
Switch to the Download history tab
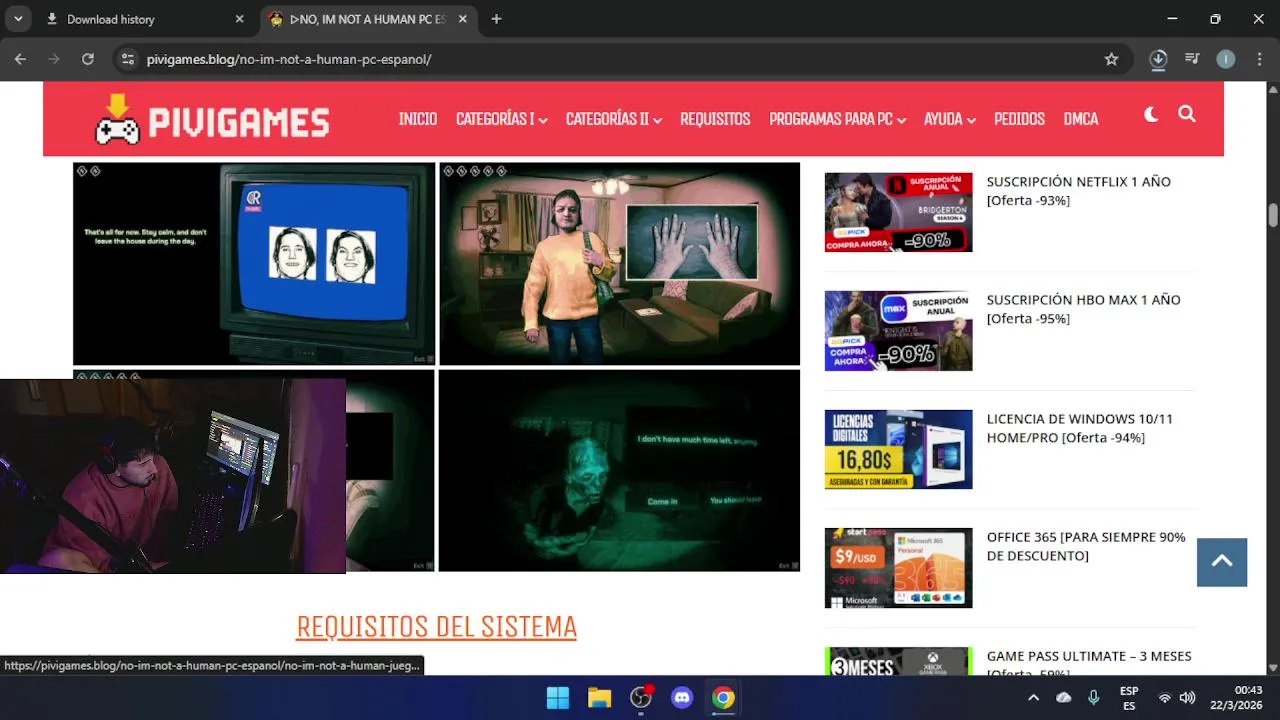145,19
